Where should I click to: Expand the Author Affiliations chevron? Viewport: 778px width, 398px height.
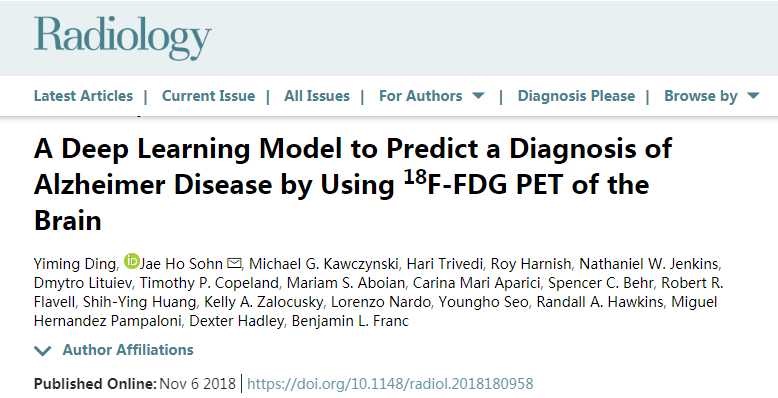click(43, 351)
